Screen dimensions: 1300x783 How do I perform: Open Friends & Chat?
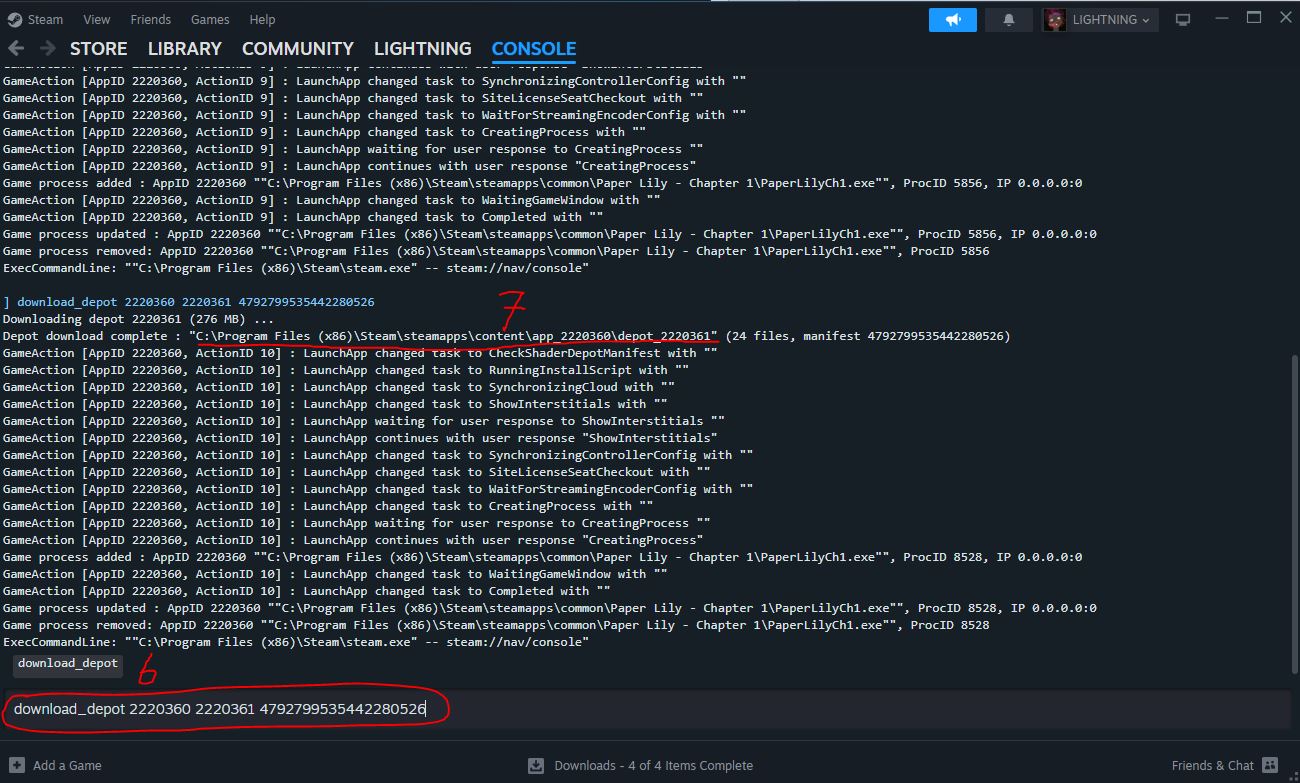pos(1212,765)
